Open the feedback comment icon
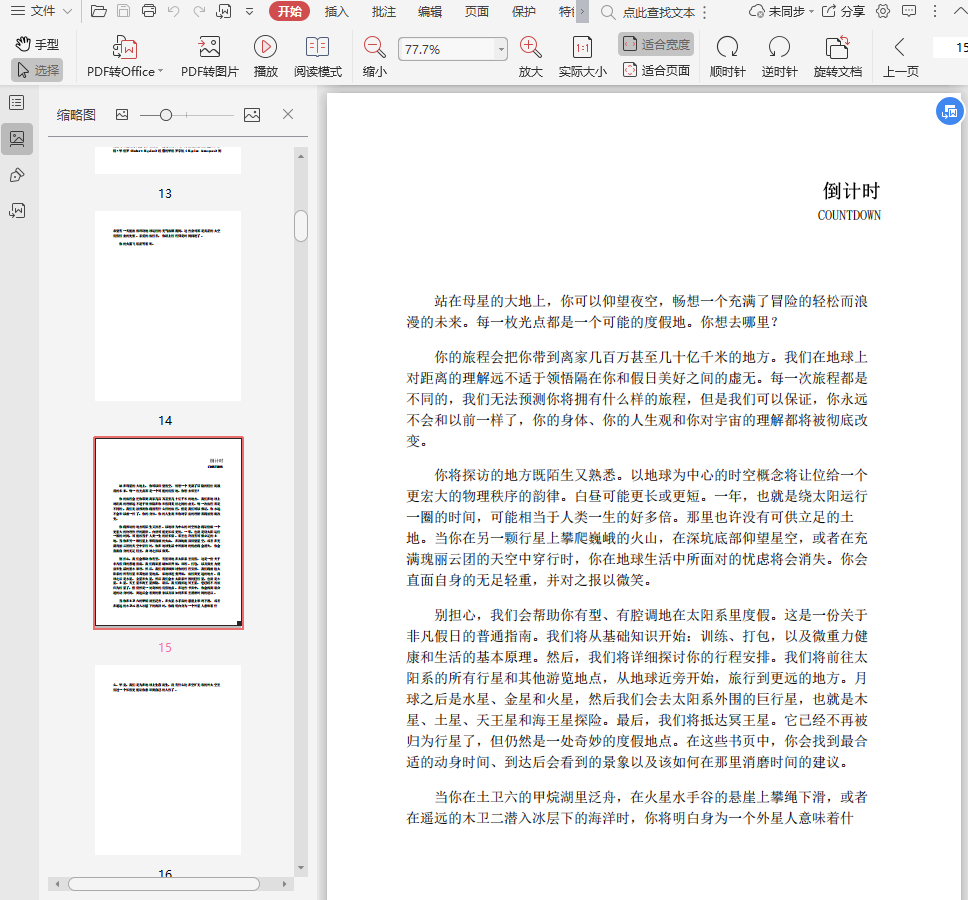The image size is (968, 900). tap(909, 11)
